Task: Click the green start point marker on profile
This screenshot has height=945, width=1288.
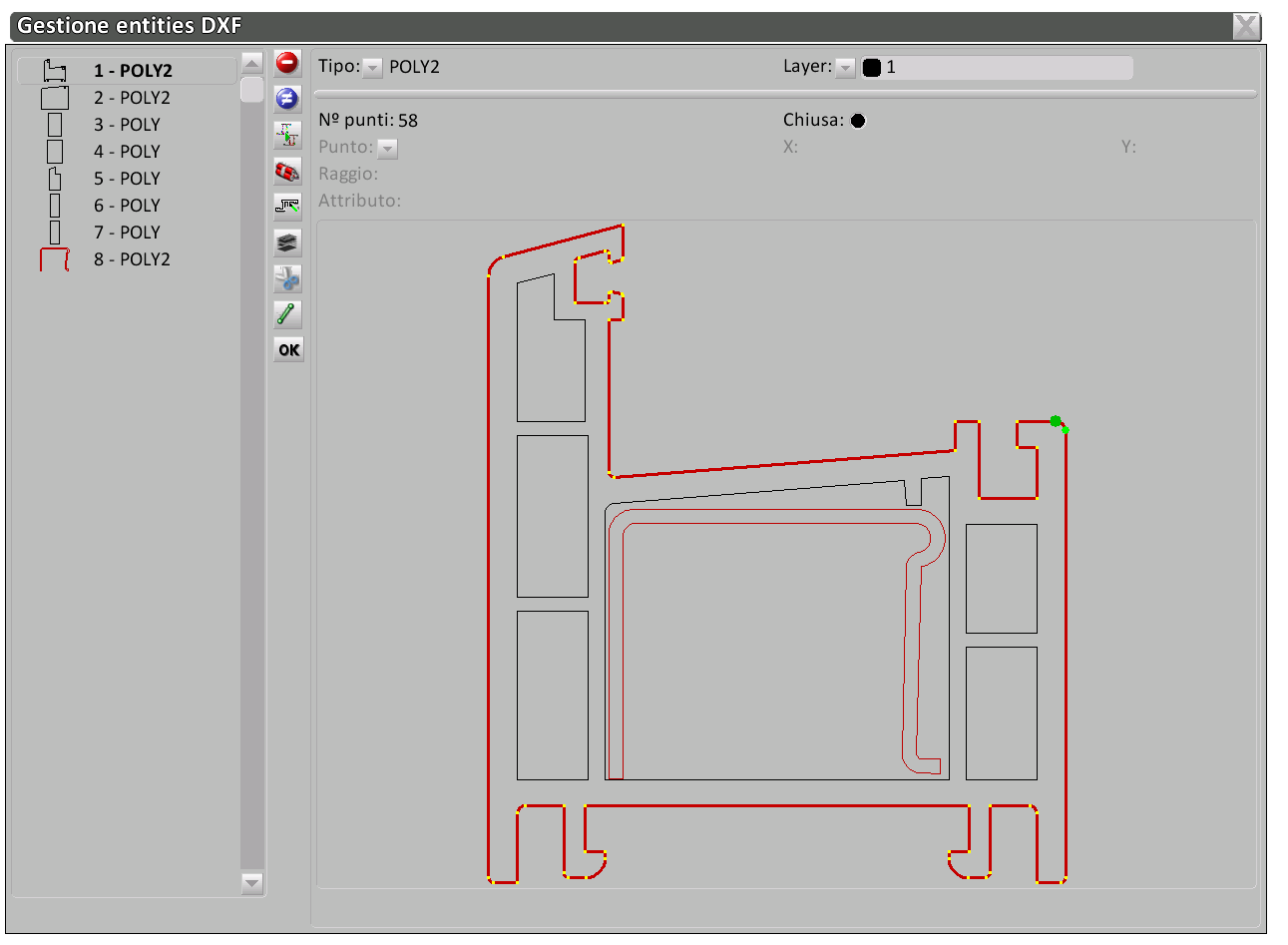Action: point(1056,421)
